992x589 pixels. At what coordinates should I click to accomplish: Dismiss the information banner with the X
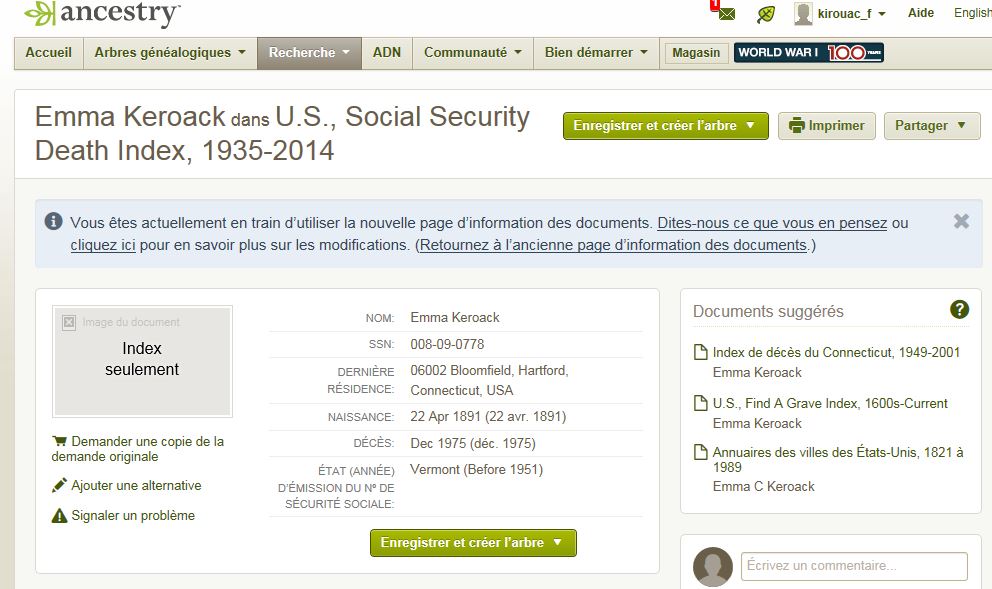coord(961,221)
